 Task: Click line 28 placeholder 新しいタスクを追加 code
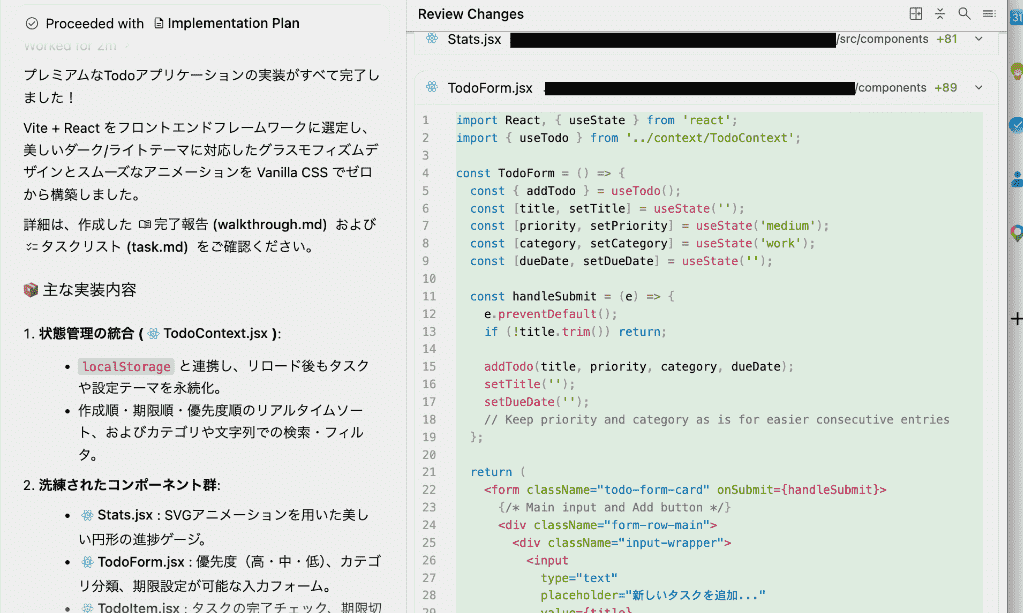click(x=652, y=595)
